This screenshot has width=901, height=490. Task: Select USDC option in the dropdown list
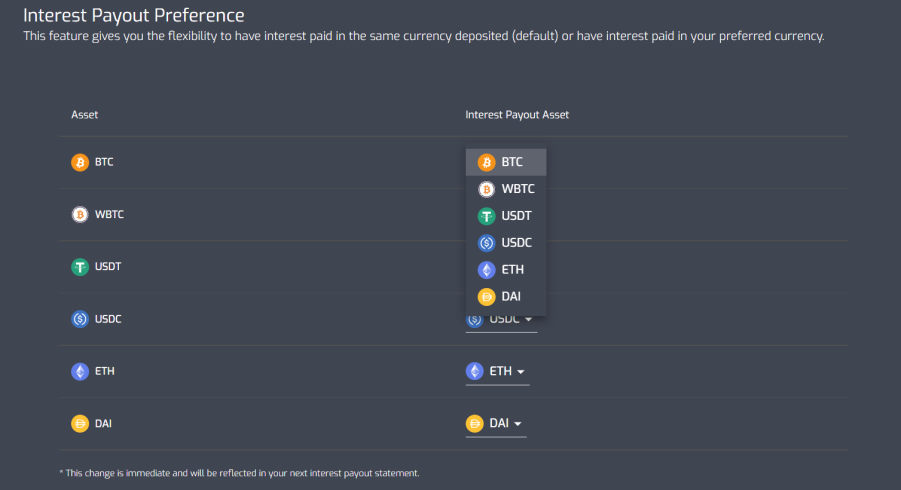point(506,242)
